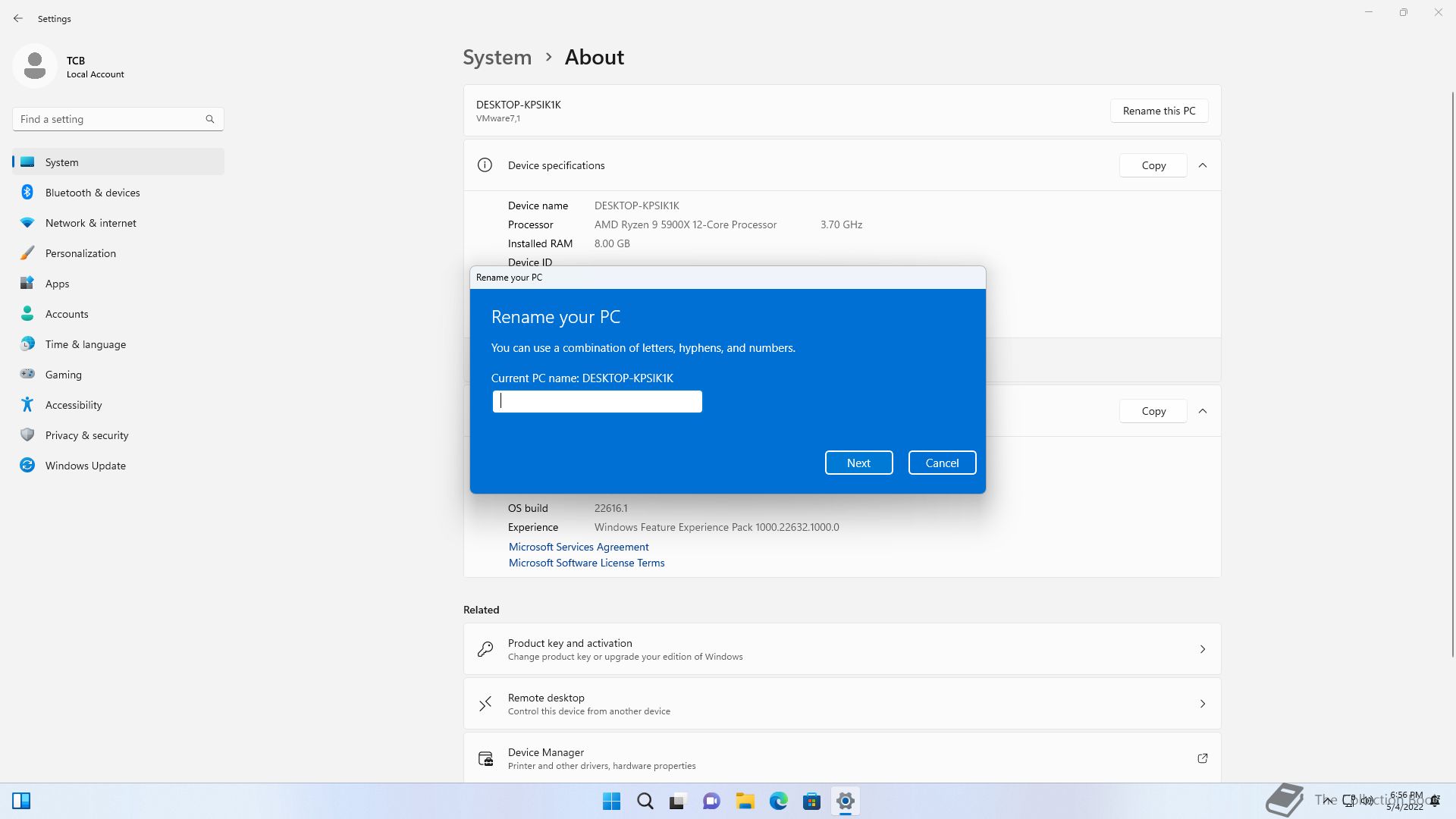
Task: Go to Accessibility settings
Action: [73, 405]
